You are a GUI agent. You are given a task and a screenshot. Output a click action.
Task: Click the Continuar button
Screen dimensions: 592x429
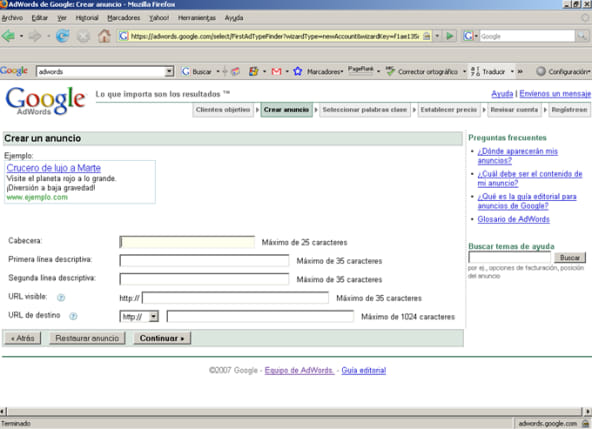[x=162, y=338]
